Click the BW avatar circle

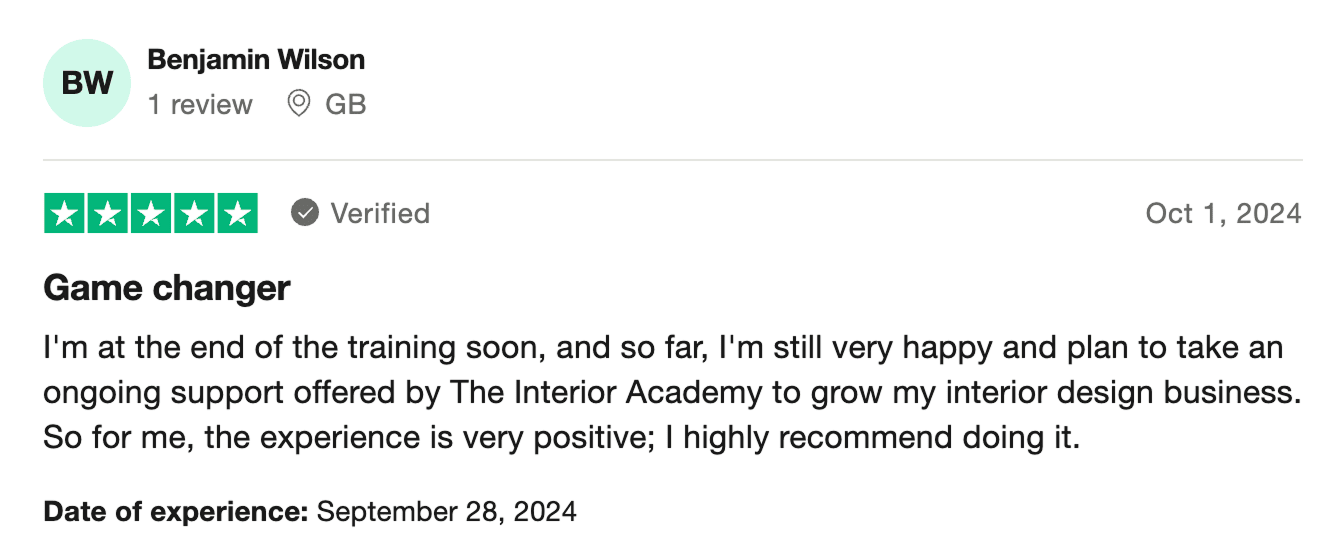pos(87,83)
